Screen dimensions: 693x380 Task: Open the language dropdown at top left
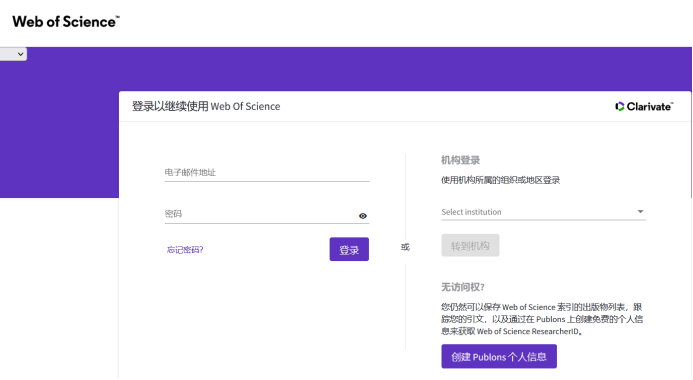click(13, 54)
